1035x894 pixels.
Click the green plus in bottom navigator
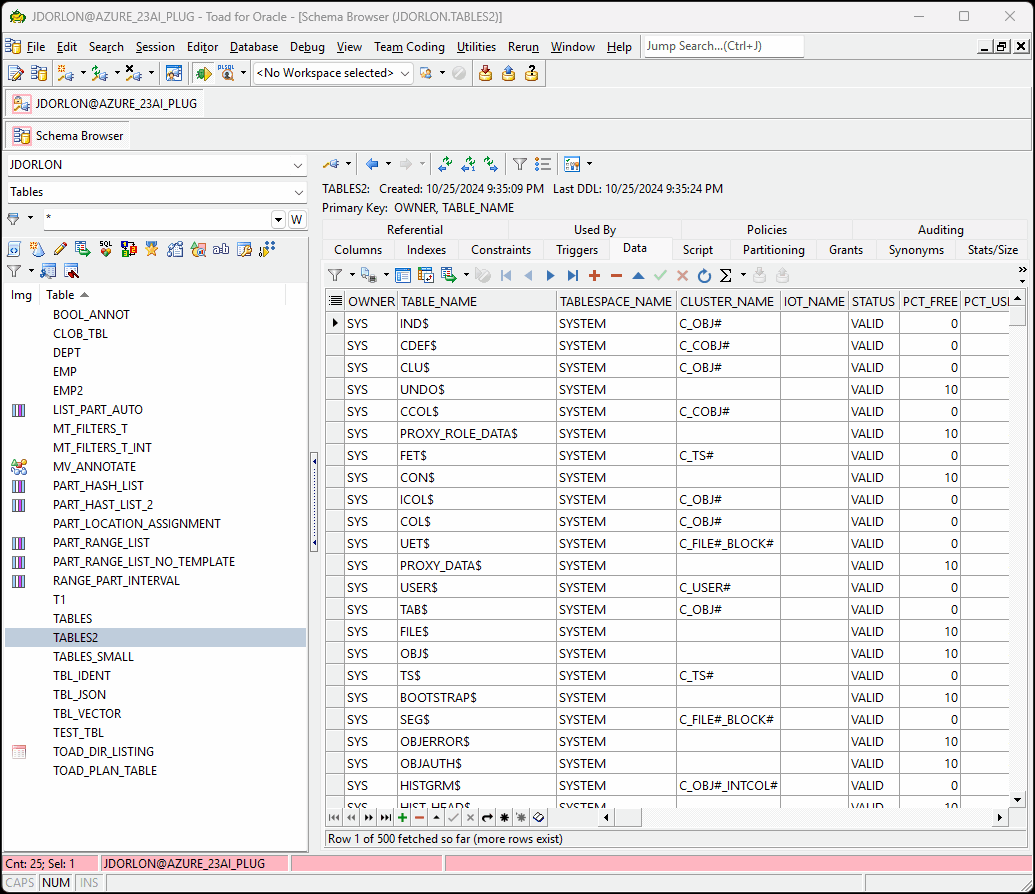point(403,817)
